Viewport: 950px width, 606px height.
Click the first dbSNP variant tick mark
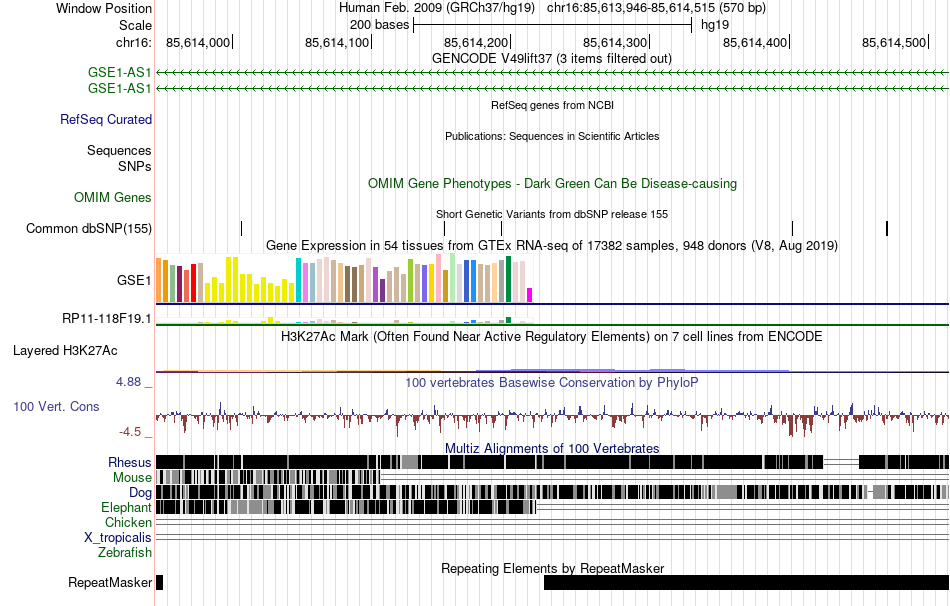coord(241,228)
